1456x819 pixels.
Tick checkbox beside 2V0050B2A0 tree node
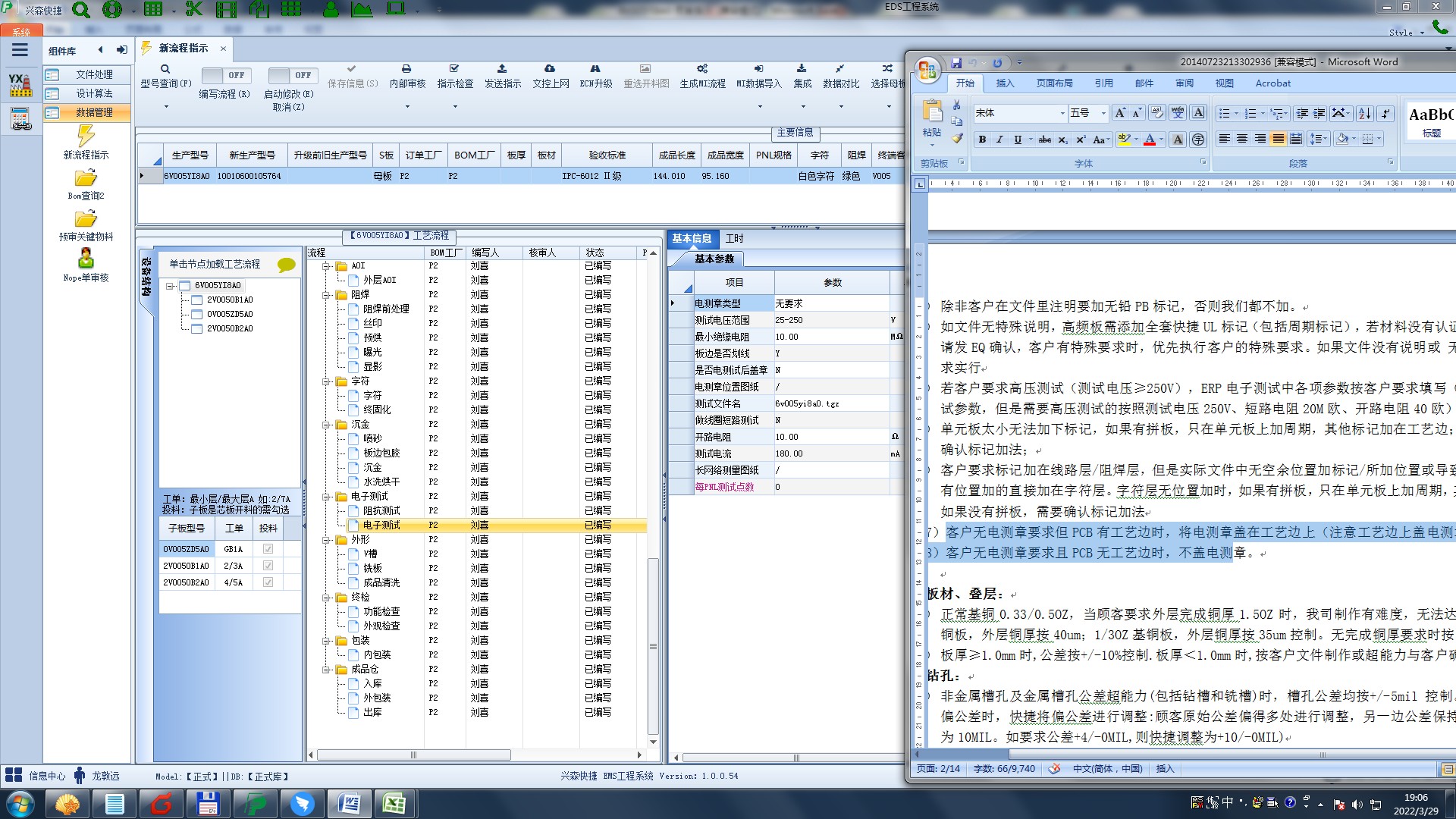tap(197, 329)
